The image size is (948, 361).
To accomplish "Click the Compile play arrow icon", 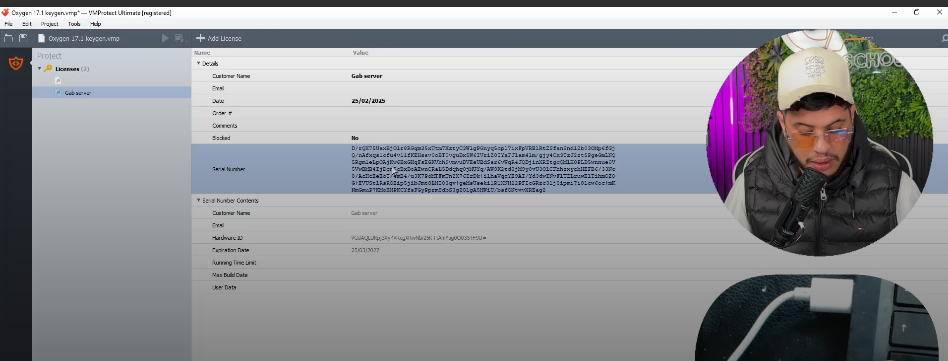I will pos(165,38).
